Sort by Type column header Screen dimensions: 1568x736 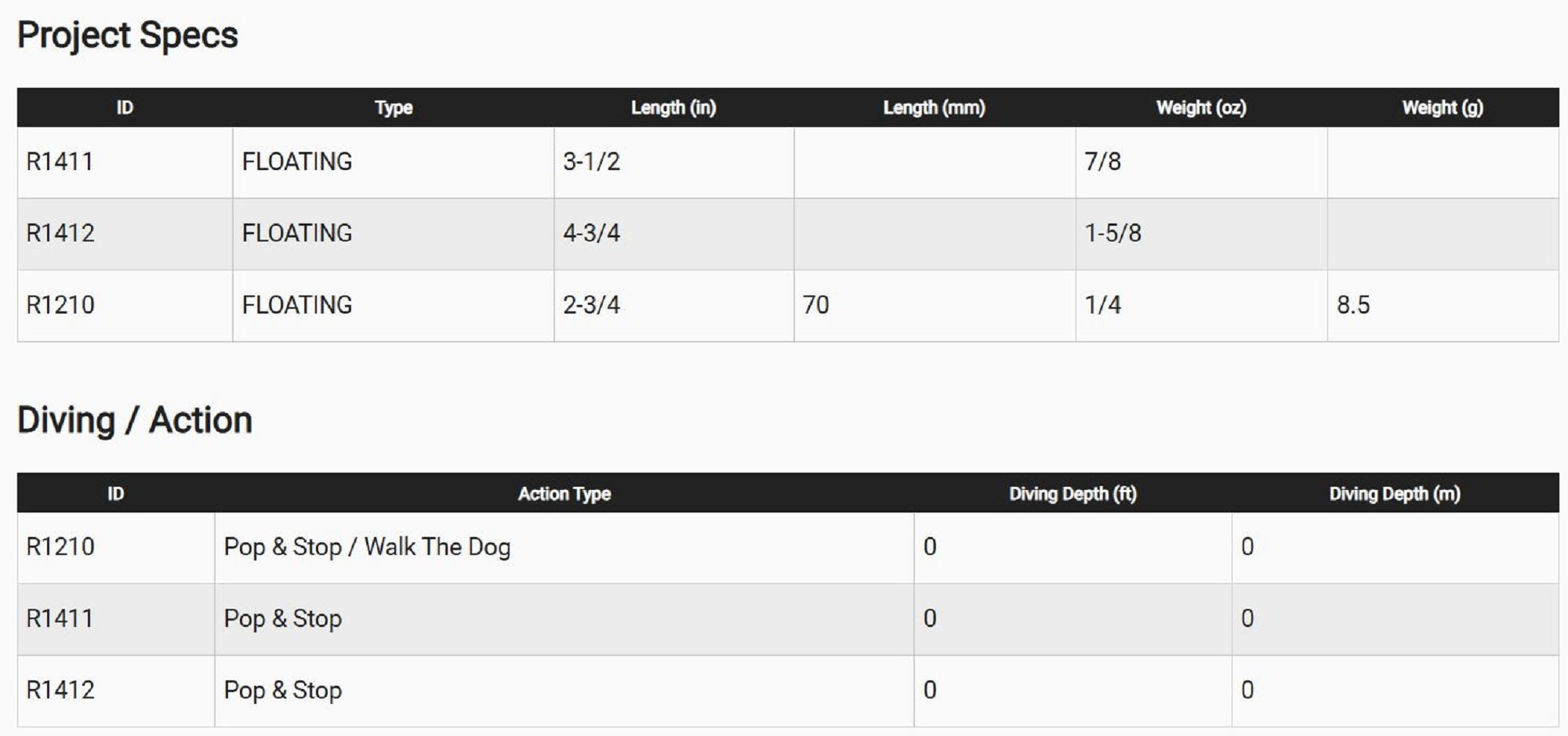[393, 107]
